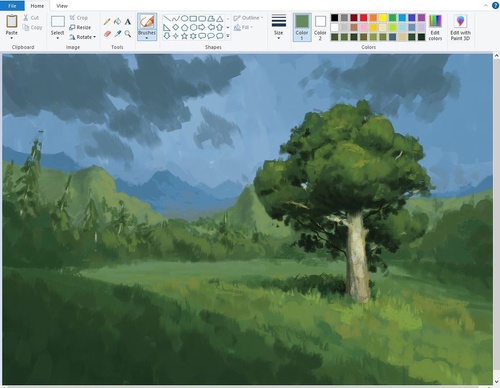Choose the Rectangle shape

pos(193,18)
